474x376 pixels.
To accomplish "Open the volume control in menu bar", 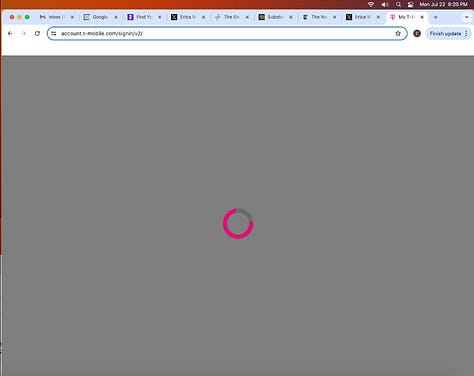I will tap(385, 4).
